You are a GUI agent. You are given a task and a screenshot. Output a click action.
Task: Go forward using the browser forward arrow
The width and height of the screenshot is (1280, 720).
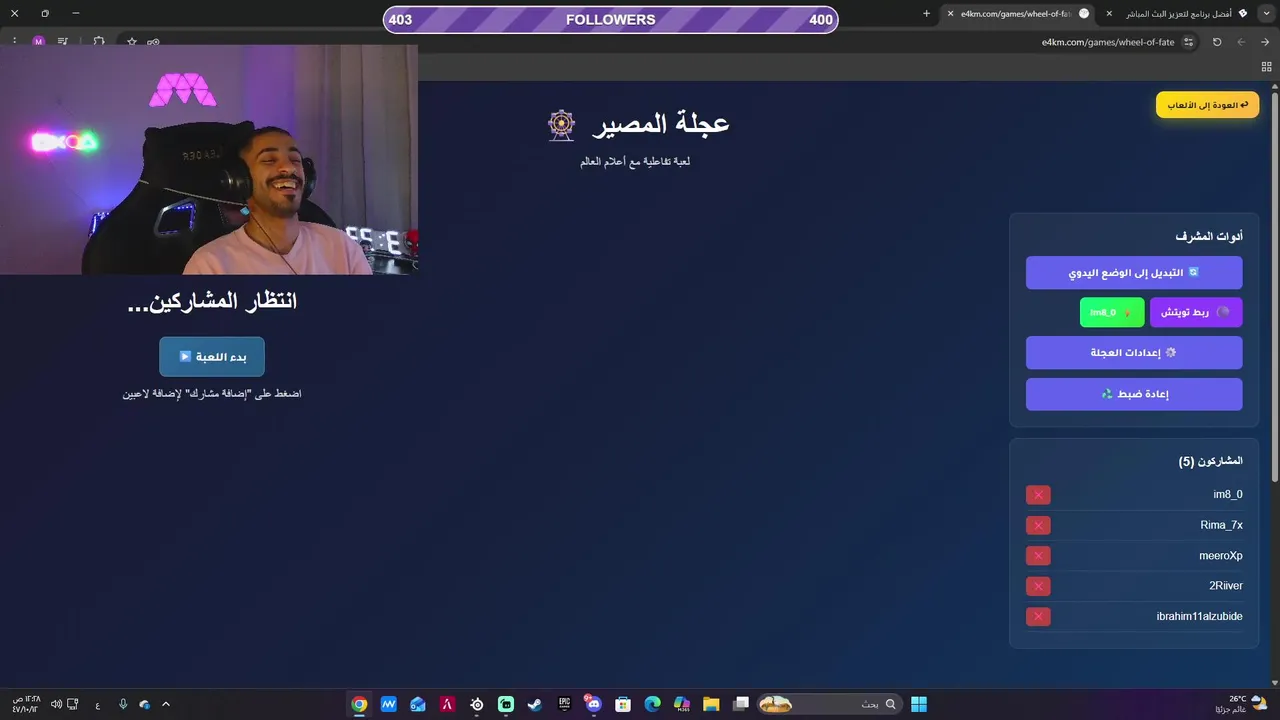pos(1241,42)
